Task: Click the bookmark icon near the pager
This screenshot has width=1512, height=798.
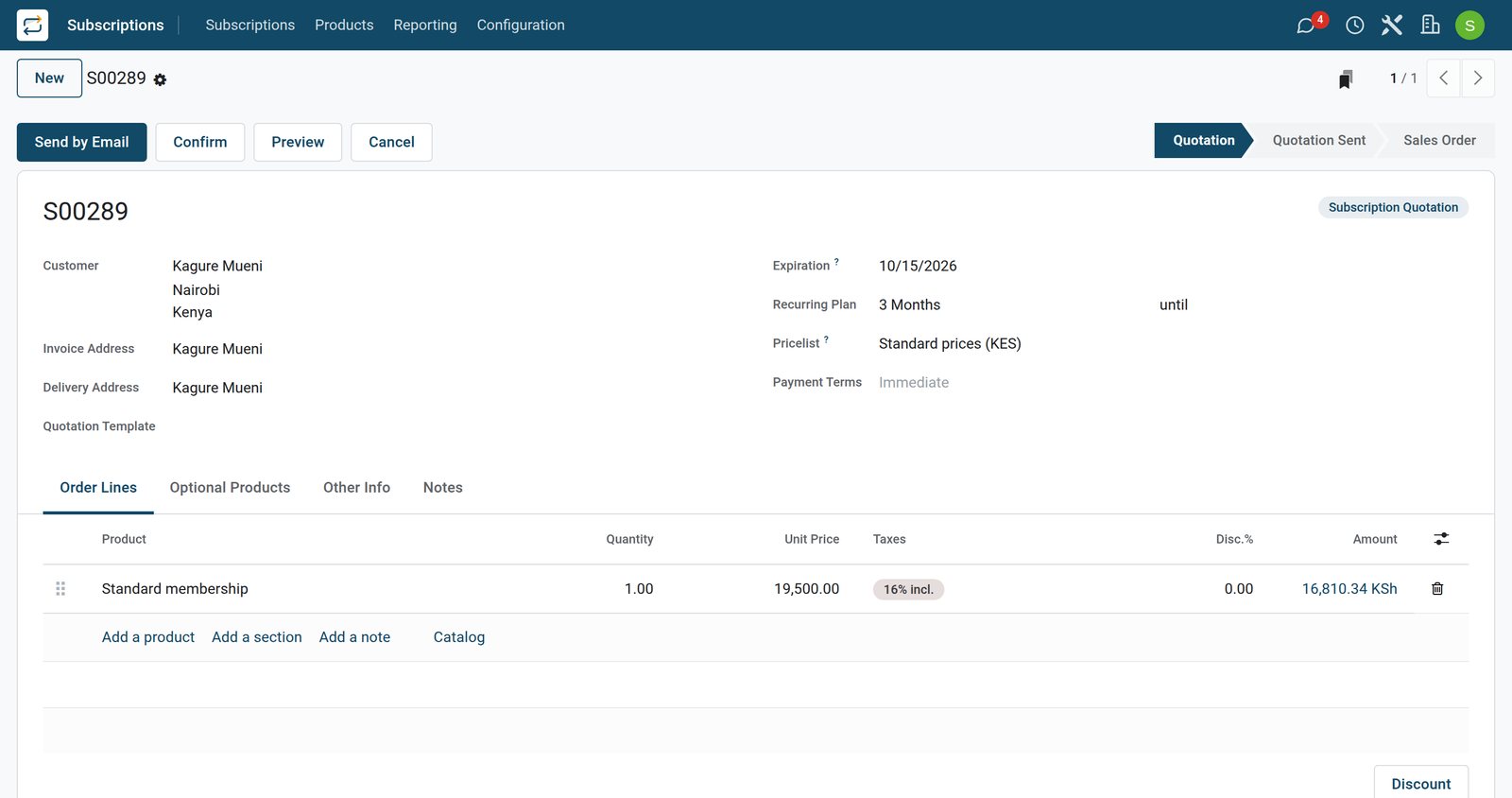Action: (1346, 79)
